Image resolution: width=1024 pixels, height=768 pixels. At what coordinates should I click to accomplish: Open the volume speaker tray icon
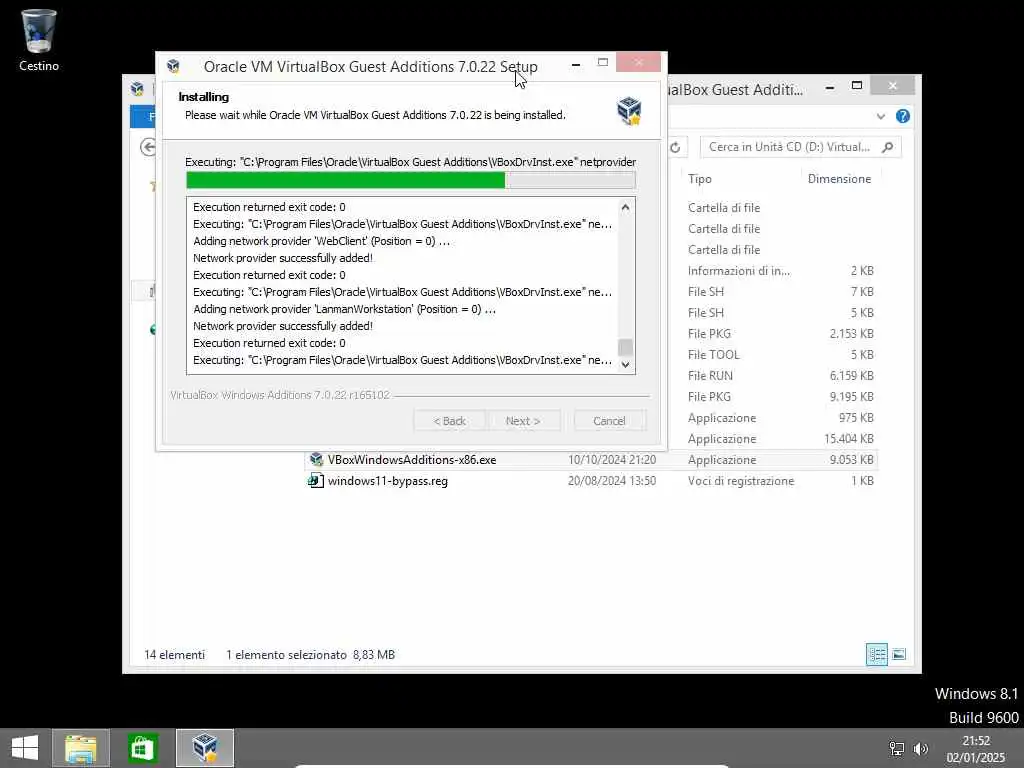click(921, 748)
